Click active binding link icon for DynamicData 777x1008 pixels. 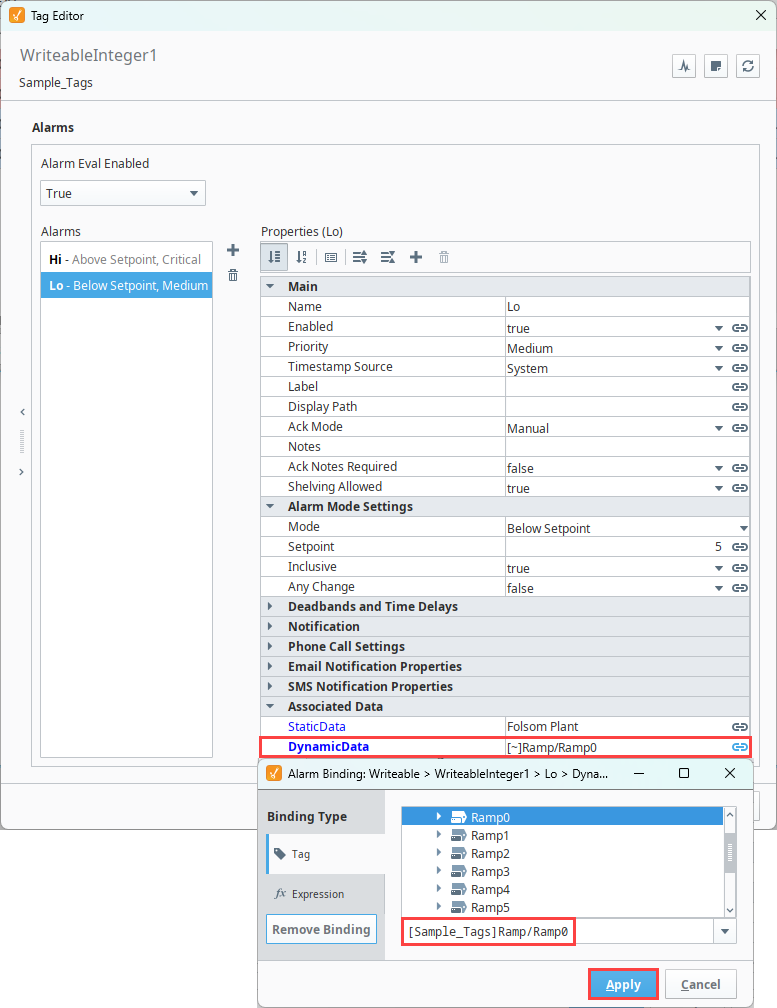740,747
